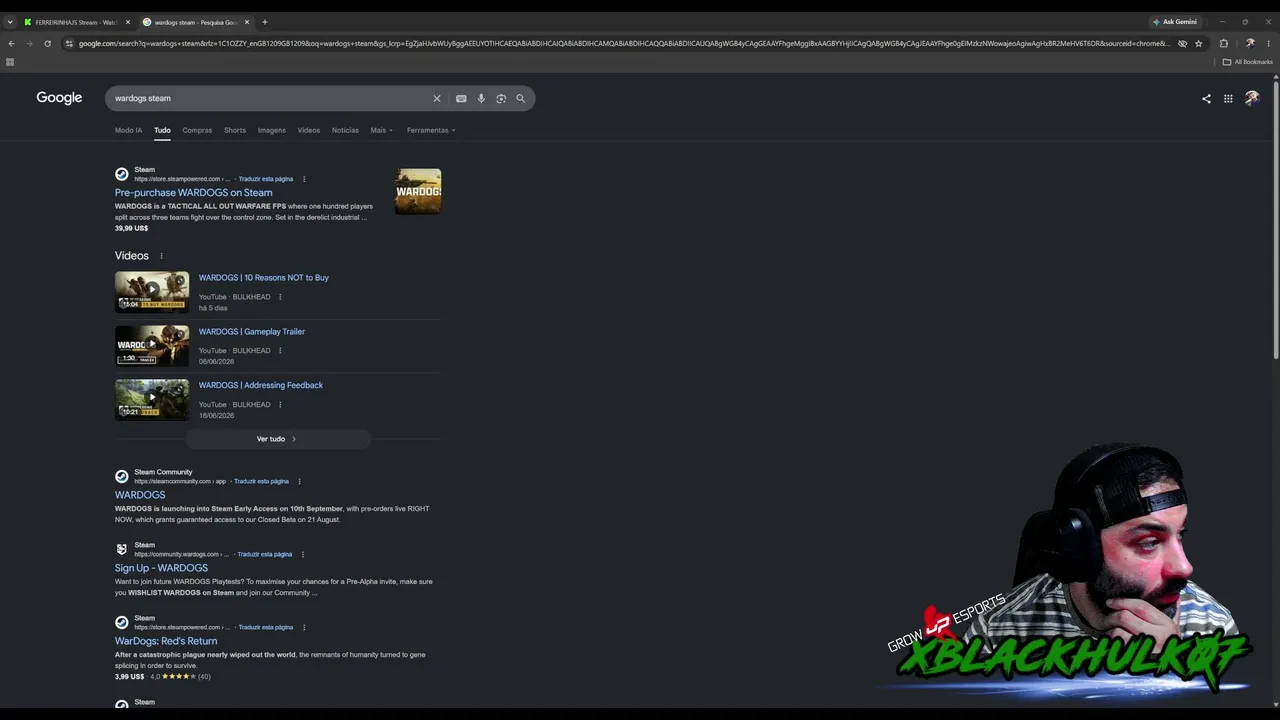Translate the WarDogs: Red's Return page
The image size is (1280, 720).
click(266, 627)
